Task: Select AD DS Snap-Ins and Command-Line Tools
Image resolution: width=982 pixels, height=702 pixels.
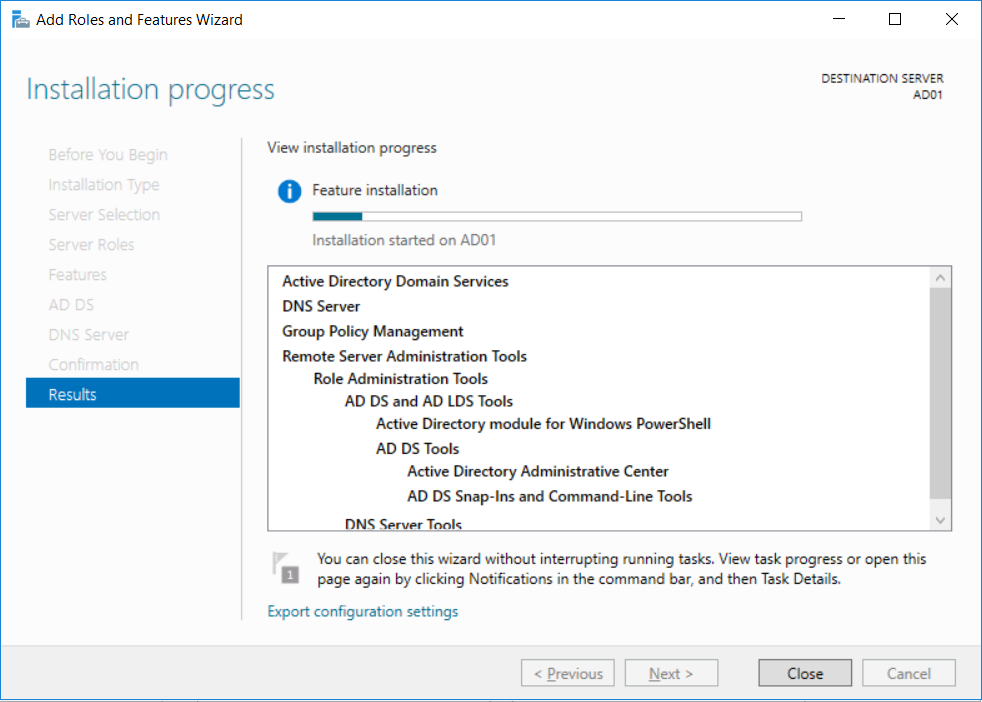Action: (x=549, y=497)
